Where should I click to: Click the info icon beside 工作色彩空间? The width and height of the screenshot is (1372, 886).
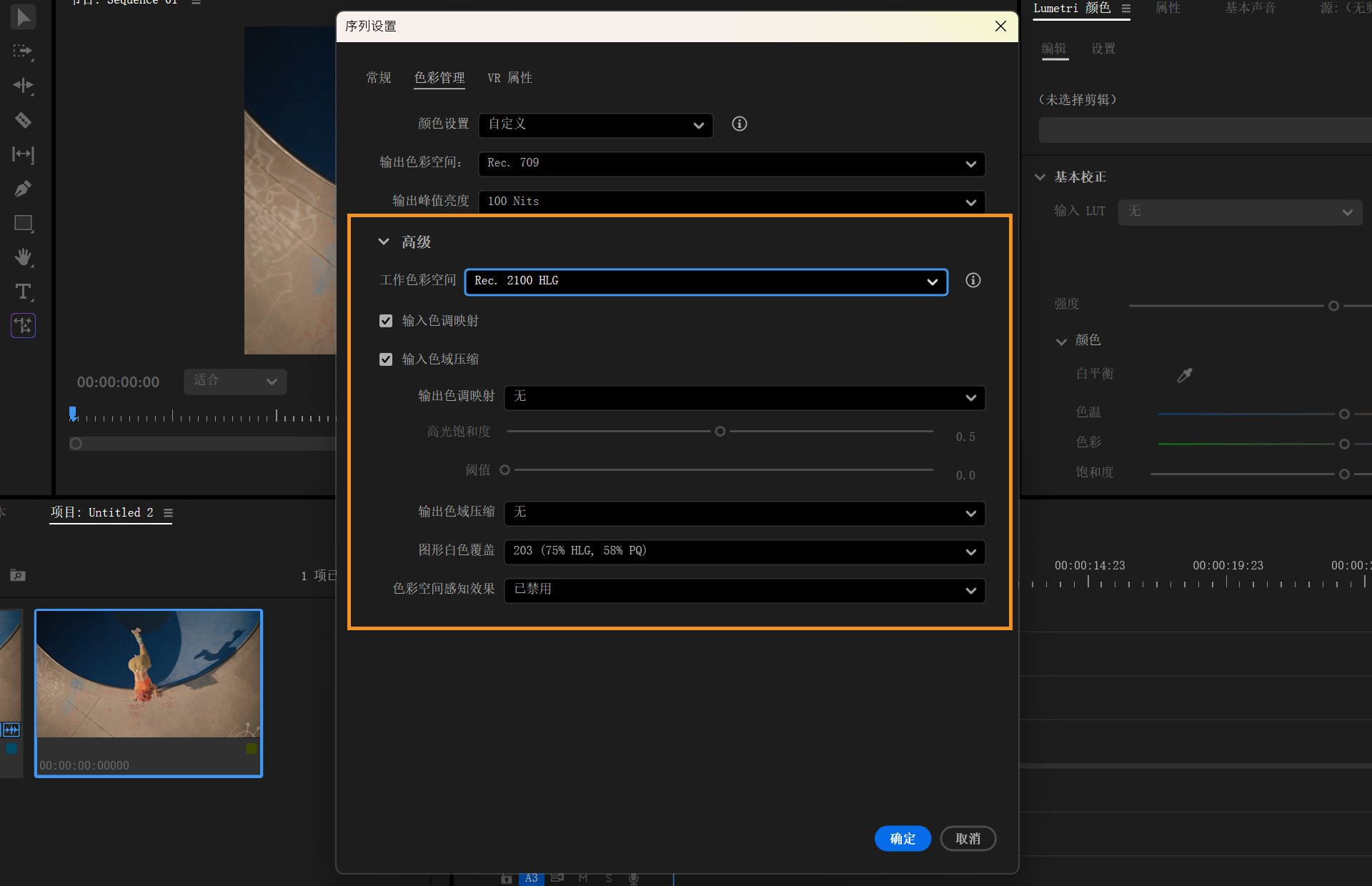pyautogui.click(x=973, y=280)
